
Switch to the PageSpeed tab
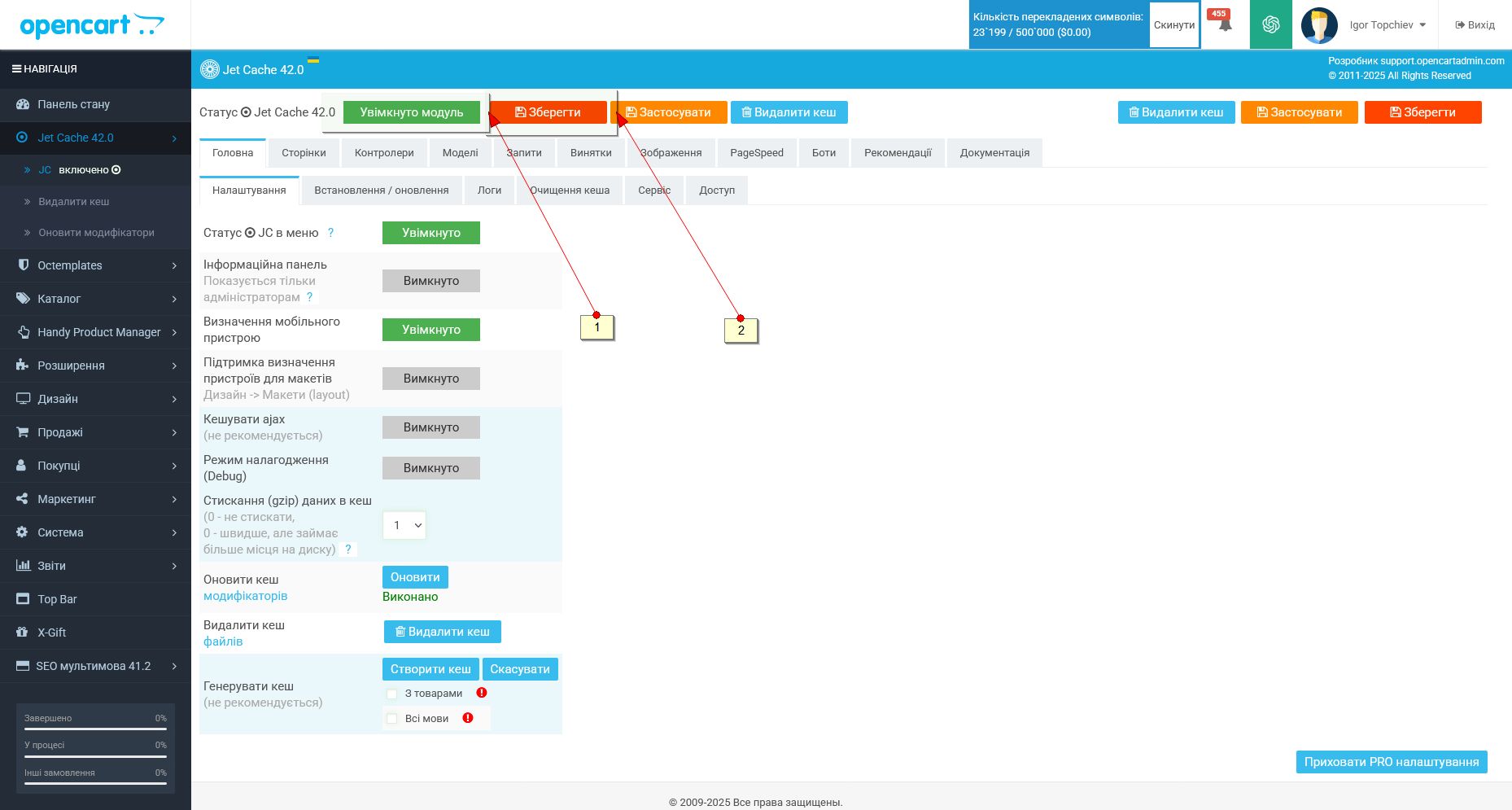[x=757, y=153]
